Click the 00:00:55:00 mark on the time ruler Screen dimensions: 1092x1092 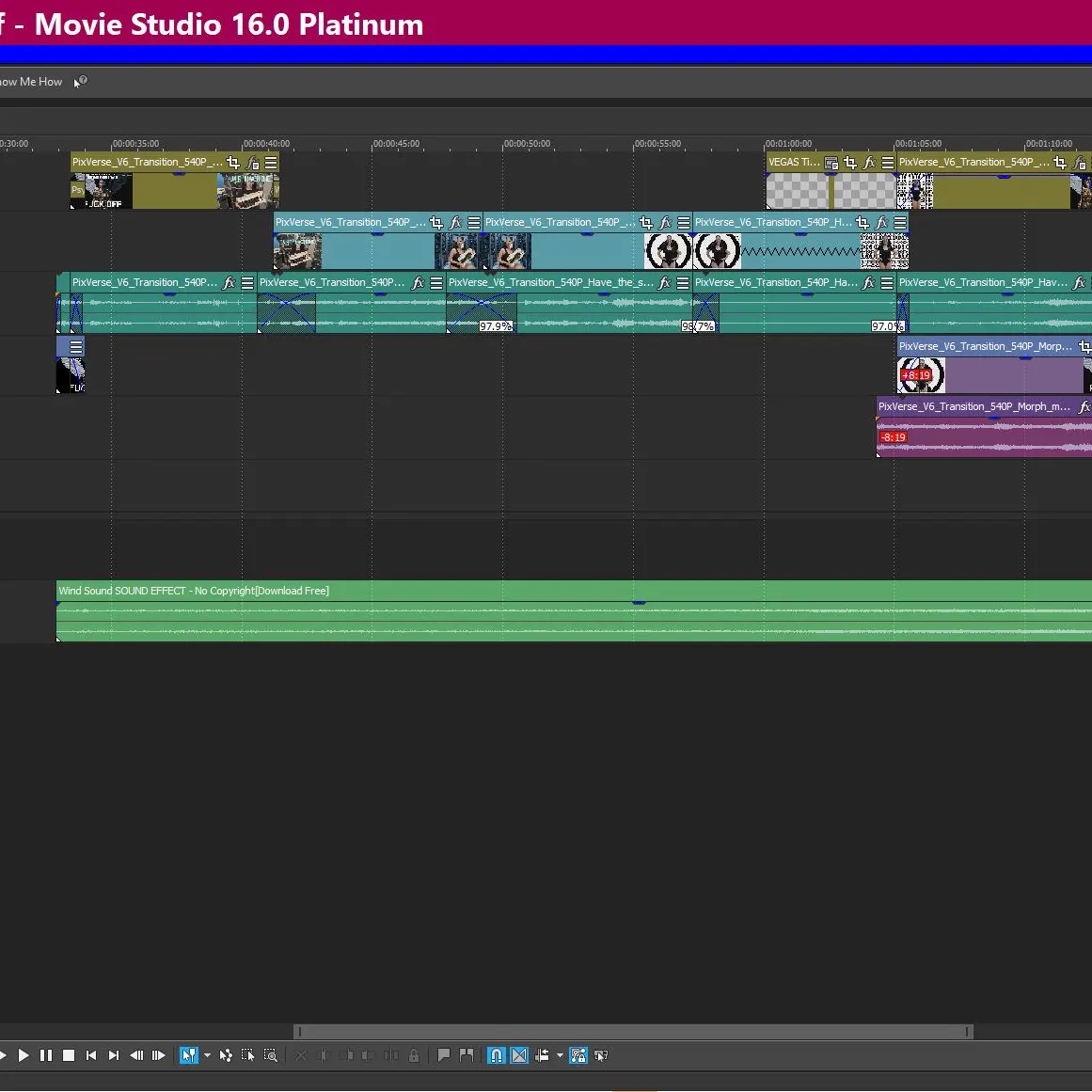pos(657,144)
